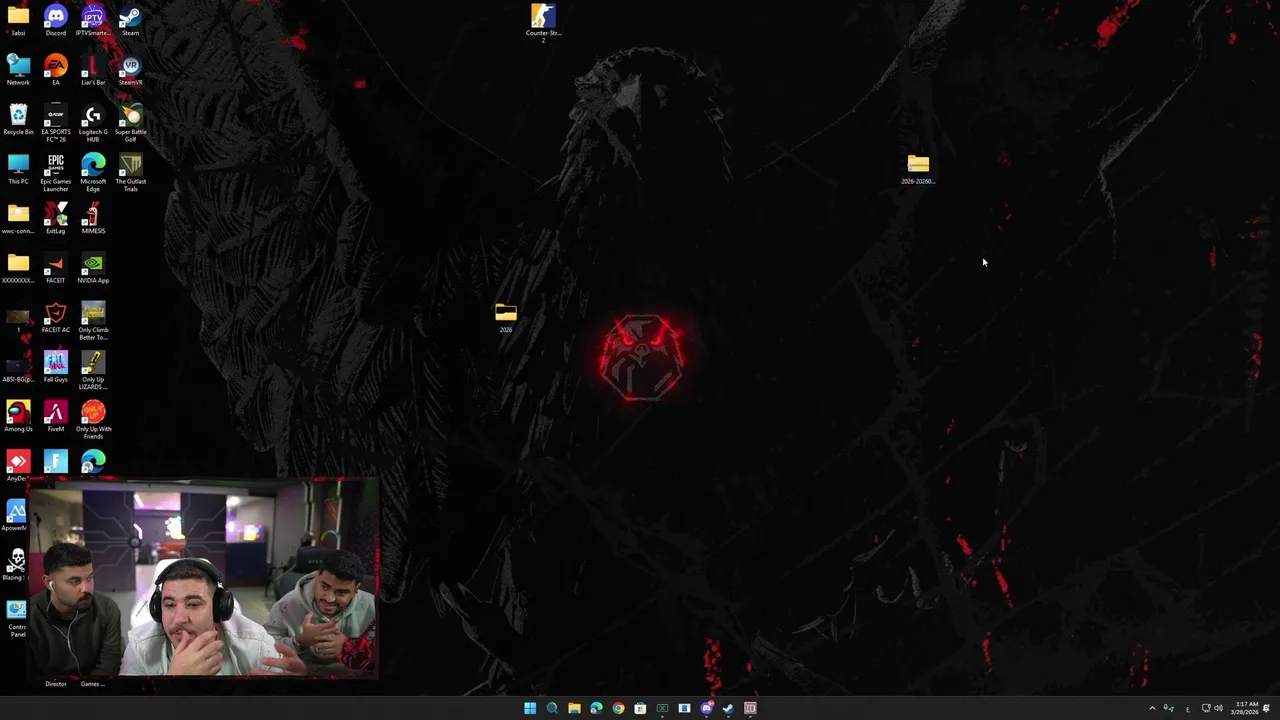Launch EA SPORTS FC 26 shortcut
This screenshot has height=720, width=1280.
[x=55, y=122]
